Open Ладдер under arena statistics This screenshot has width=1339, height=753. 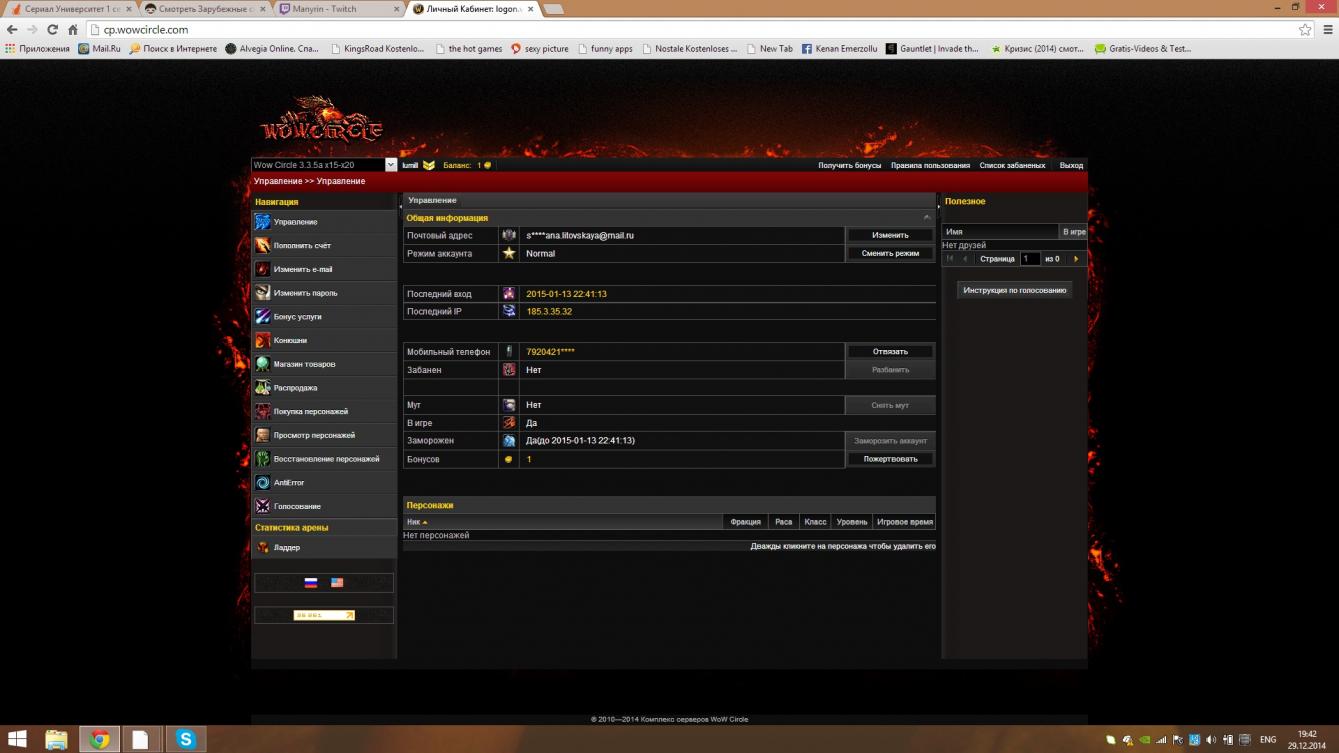(286, 548)
